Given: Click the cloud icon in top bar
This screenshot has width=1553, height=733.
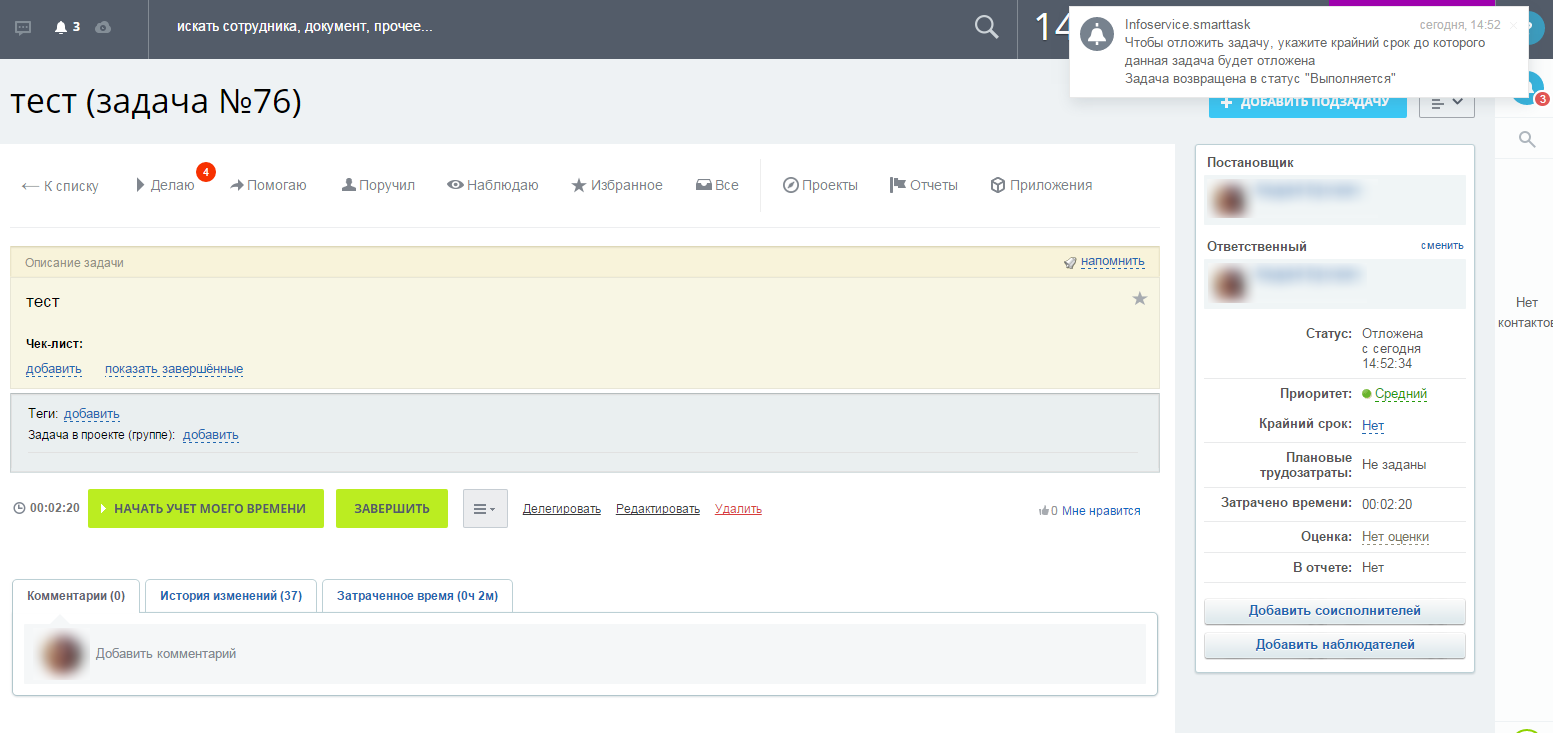Looking at the screenshot, I should tap(103, 28).
